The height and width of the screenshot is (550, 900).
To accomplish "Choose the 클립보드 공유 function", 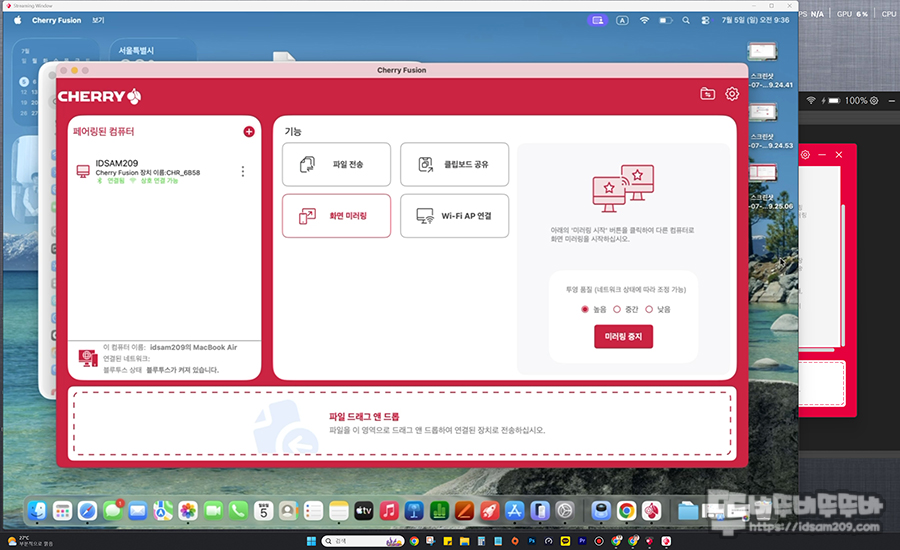I will pos(454,164).
